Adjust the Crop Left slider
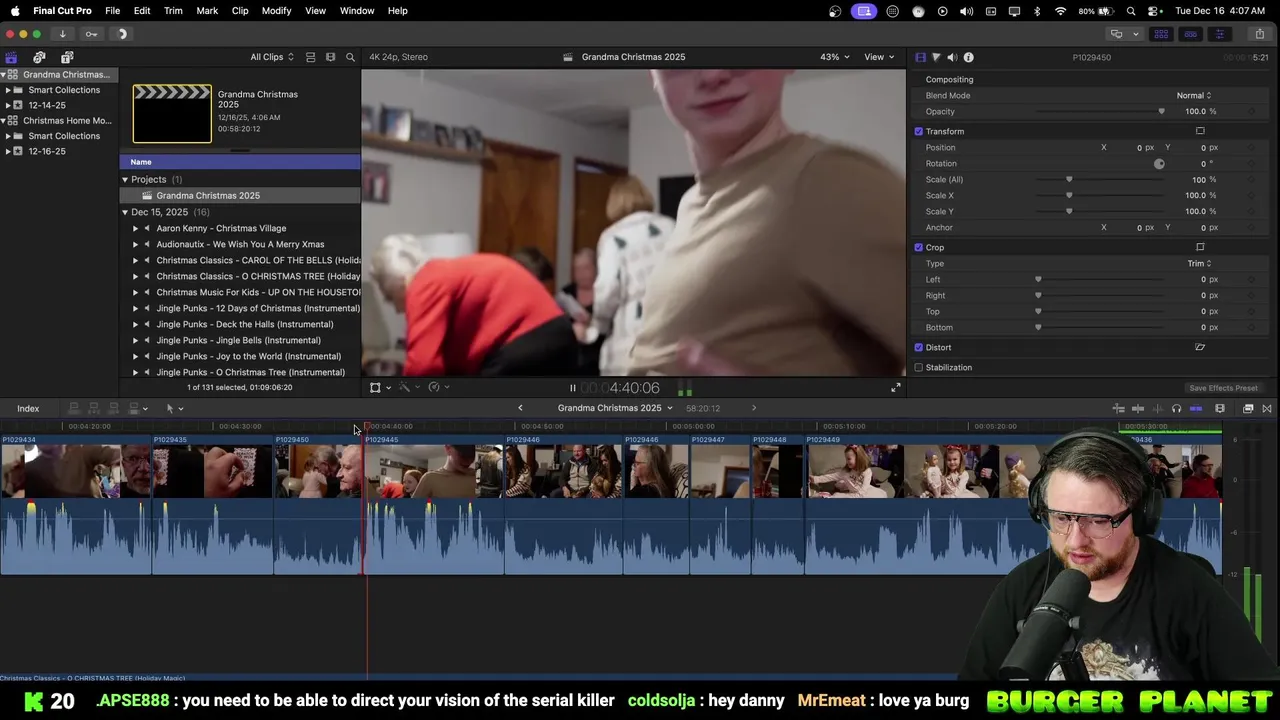The height and width of the screenshot is (720, 1280). click(x=1038, y=279)
